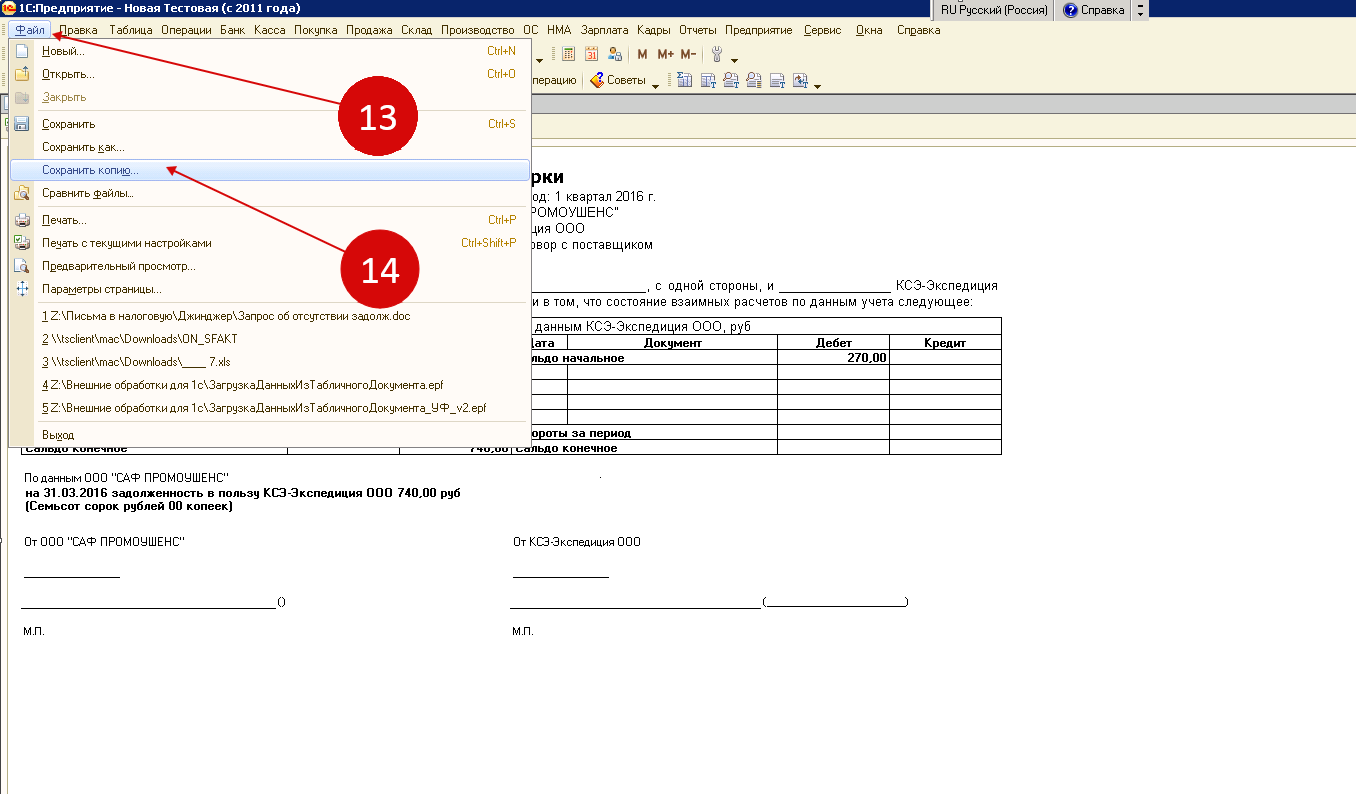This screenshot has width=1356, height=794.
Task: Open recent ЗагрузкаДанныхИзТабличногоДокумента_УФ_v2.epf
Action: [269, 408]
